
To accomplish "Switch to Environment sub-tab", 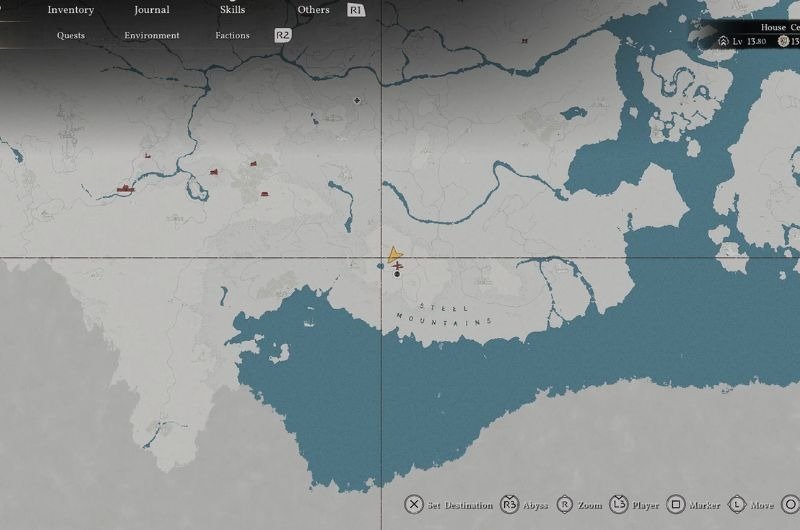I will pyautogui.click(x=152, y=35).
